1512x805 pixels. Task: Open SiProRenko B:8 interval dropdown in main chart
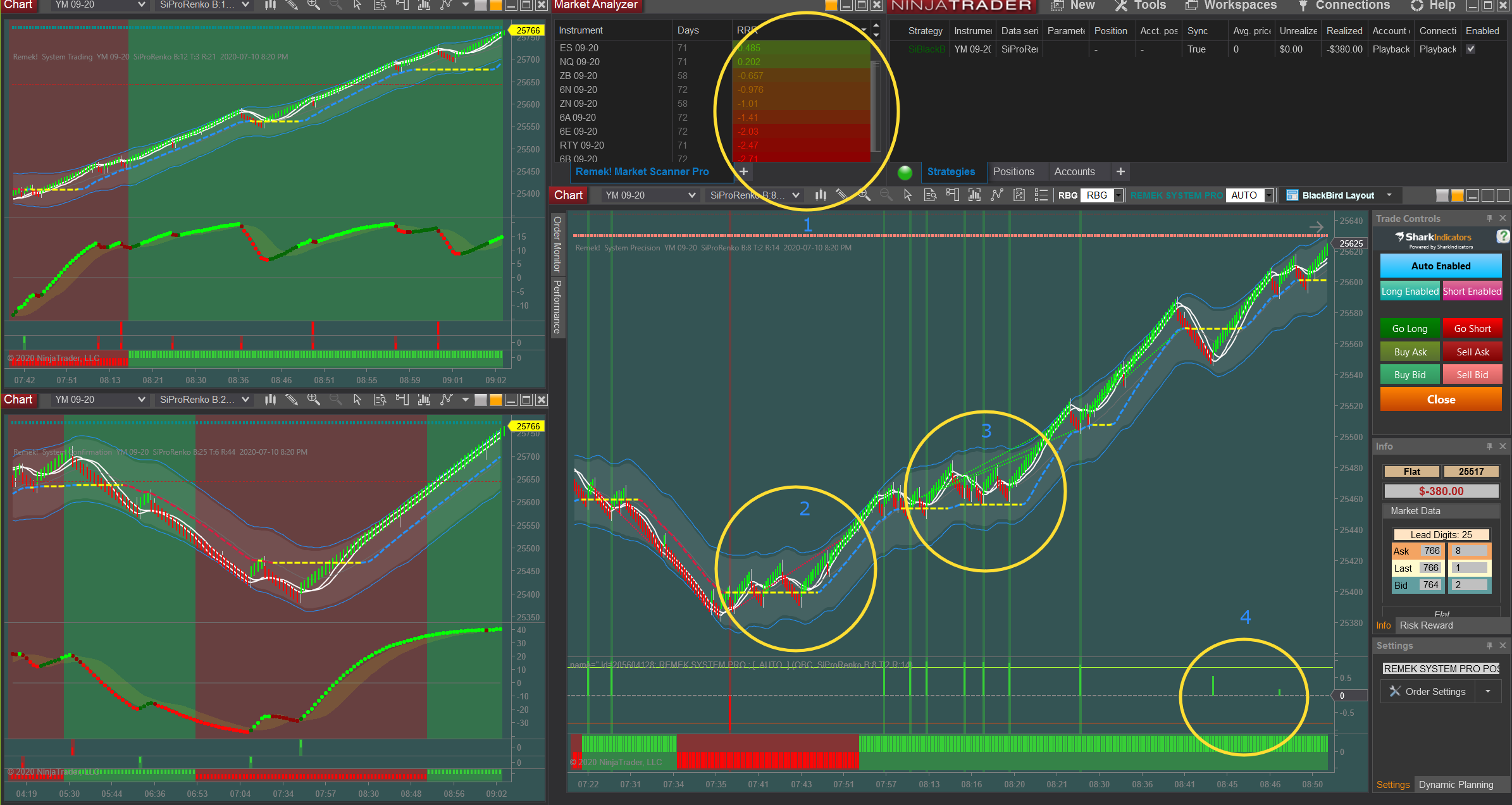tap(754, 195)
